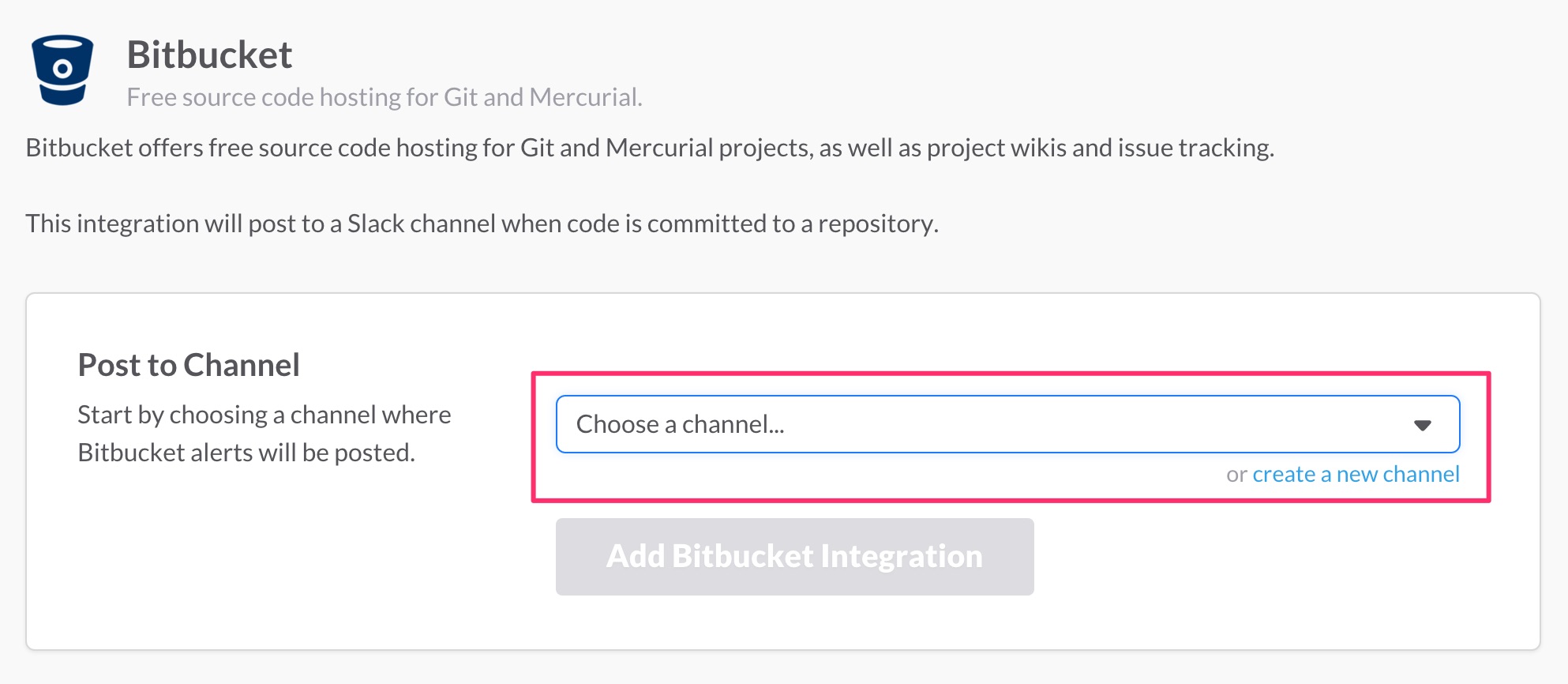Activate the grayed-out Add Bitbucket Integration button
1568x684 pixels.
(x=794, y=556)
